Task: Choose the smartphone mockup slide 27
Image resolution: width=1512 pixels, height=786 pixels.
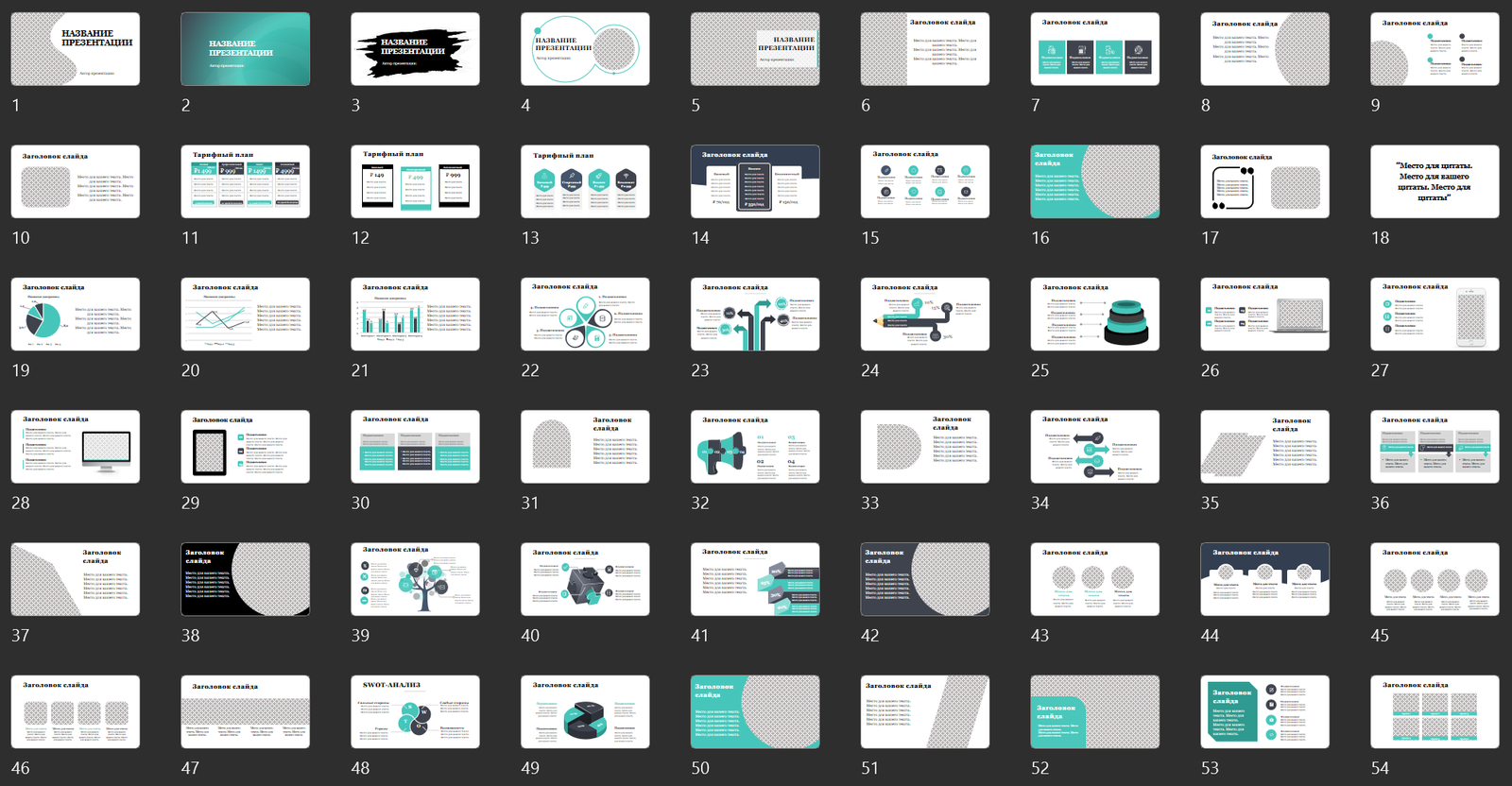Action: click(x=1435, y=315)
